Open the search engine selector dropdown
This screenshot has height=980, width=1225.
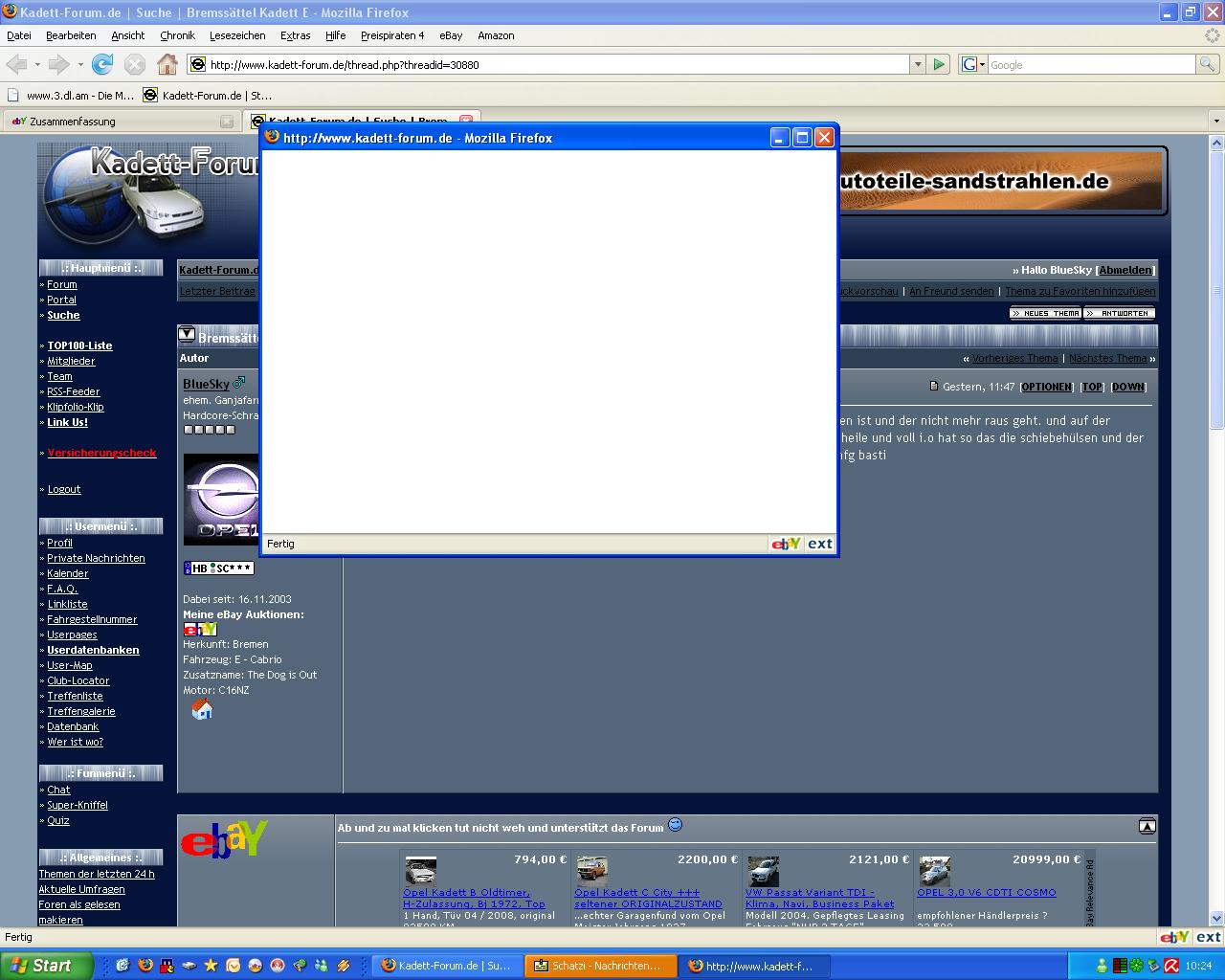tap(972, 64)
